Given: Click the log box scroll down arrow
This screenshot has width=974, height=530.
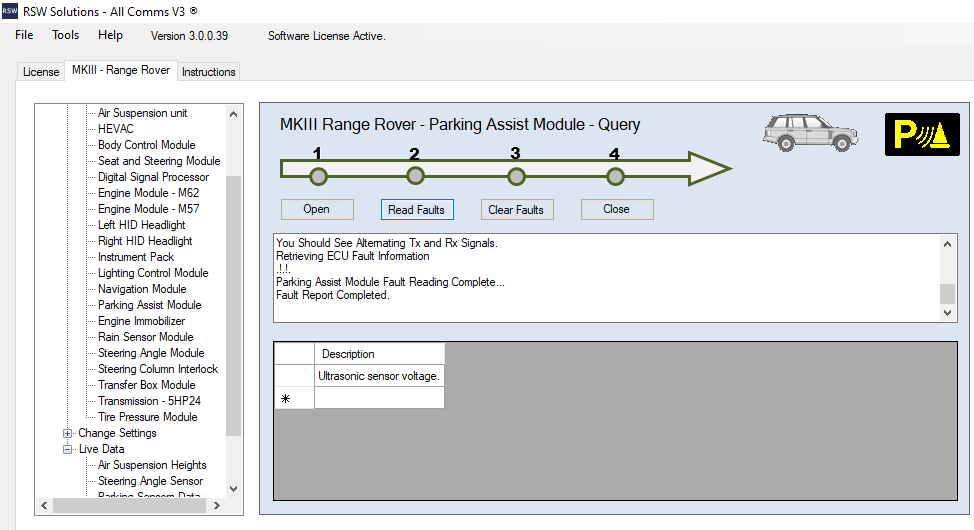Looking at the screenshot, I should (947, 313).
